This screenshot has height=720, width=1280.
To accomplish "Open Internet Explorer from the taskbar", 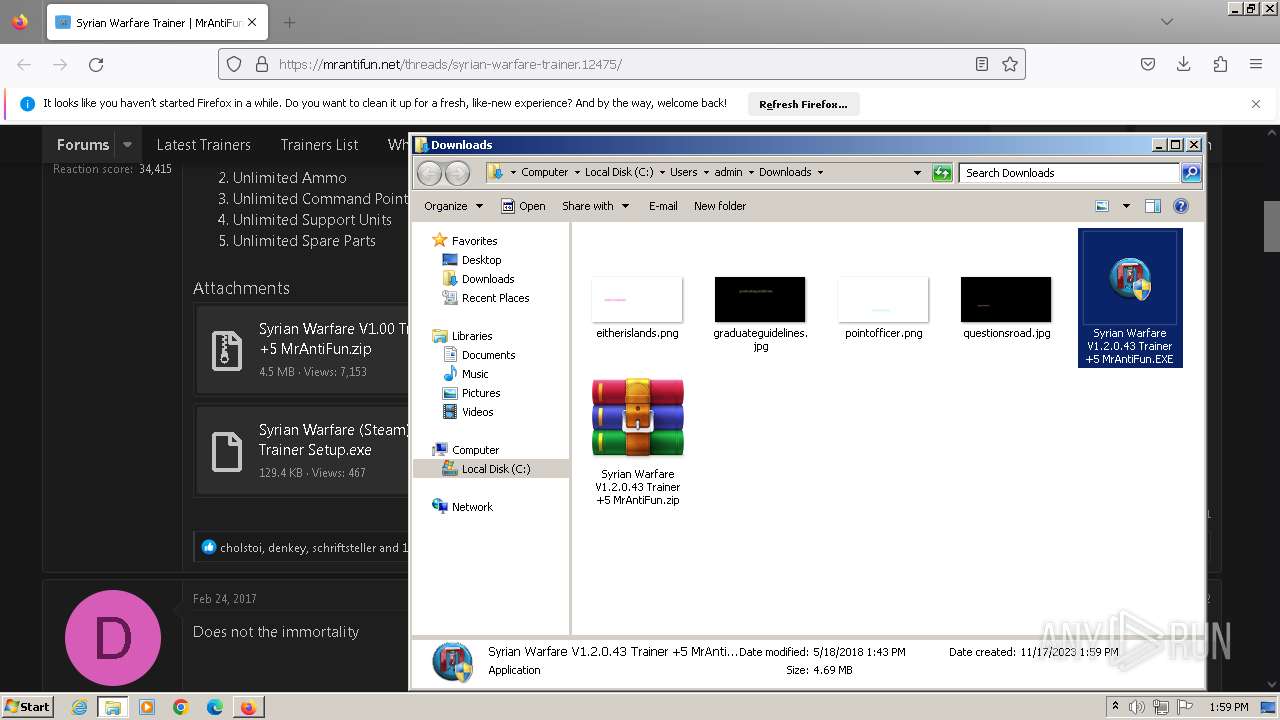I will pos(79,707).
